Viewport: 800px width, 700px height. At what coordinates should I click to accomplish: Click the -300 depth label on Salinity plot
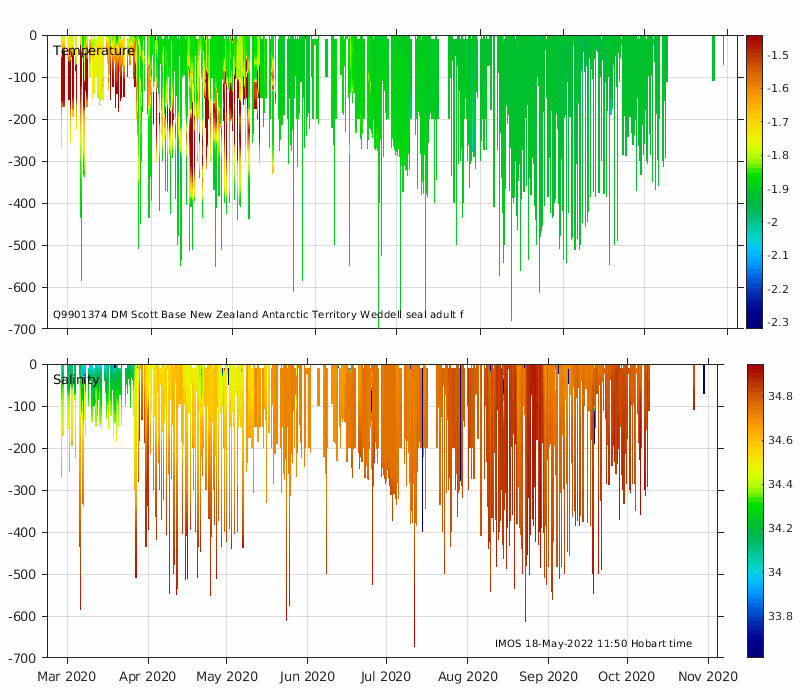pyautogui.click(x=23, y=491)
